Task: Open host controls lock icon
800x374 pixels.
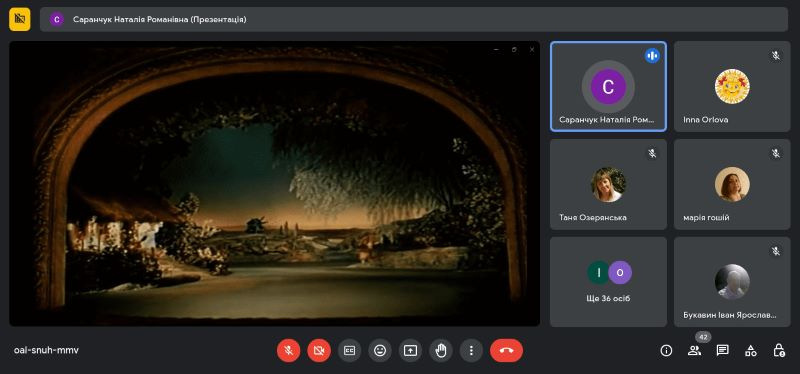Action: (x=779, y=351)
